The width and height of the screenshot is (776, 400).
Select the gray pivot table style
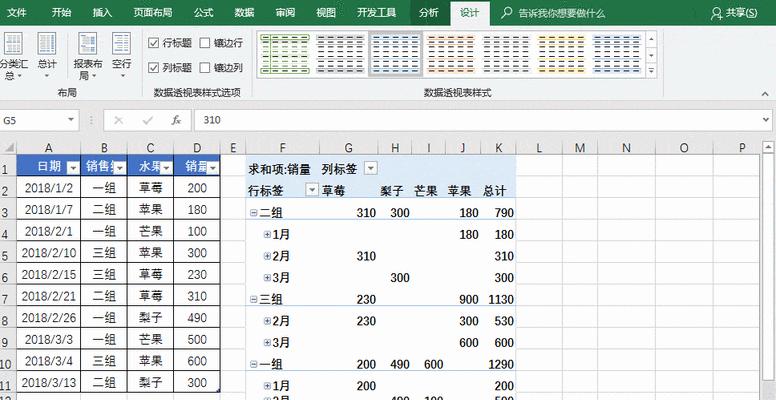(340, 54)
